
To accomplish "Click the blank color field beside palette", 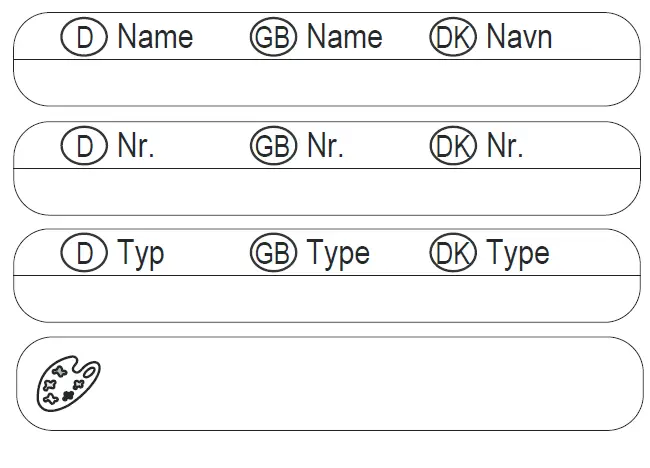I will (x=370, y=384).
